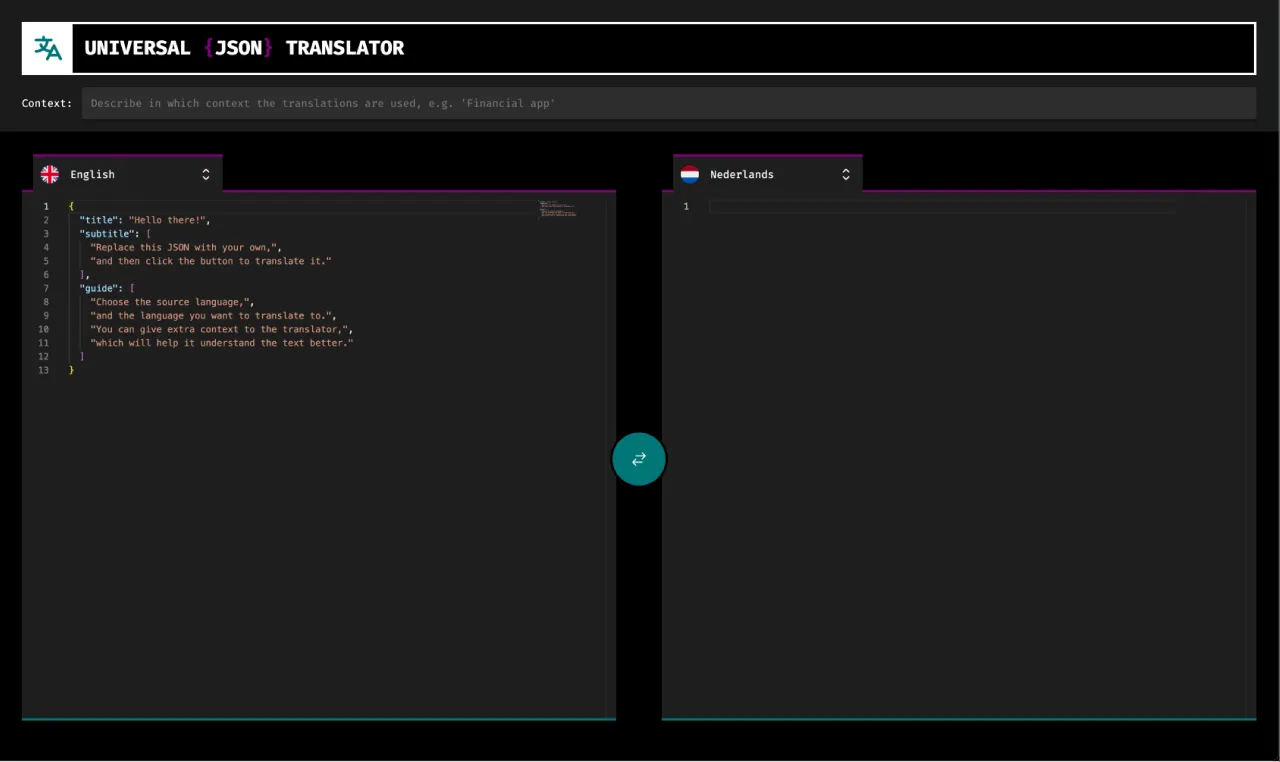This screenshot has height=762, width=1280.
Task: Click line number 13 in source editor
Action: pyautogui.click(x=43, y=370)
